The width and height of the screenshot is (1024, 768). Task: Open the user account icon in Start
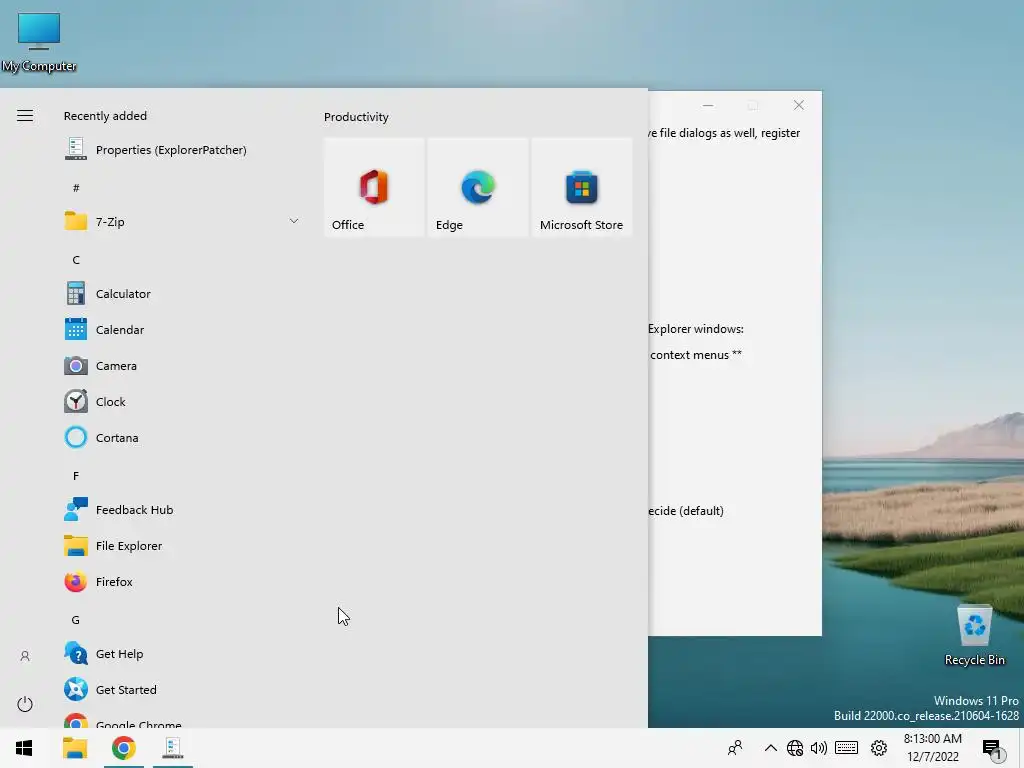pyautogui.click(x=25, y=656)
